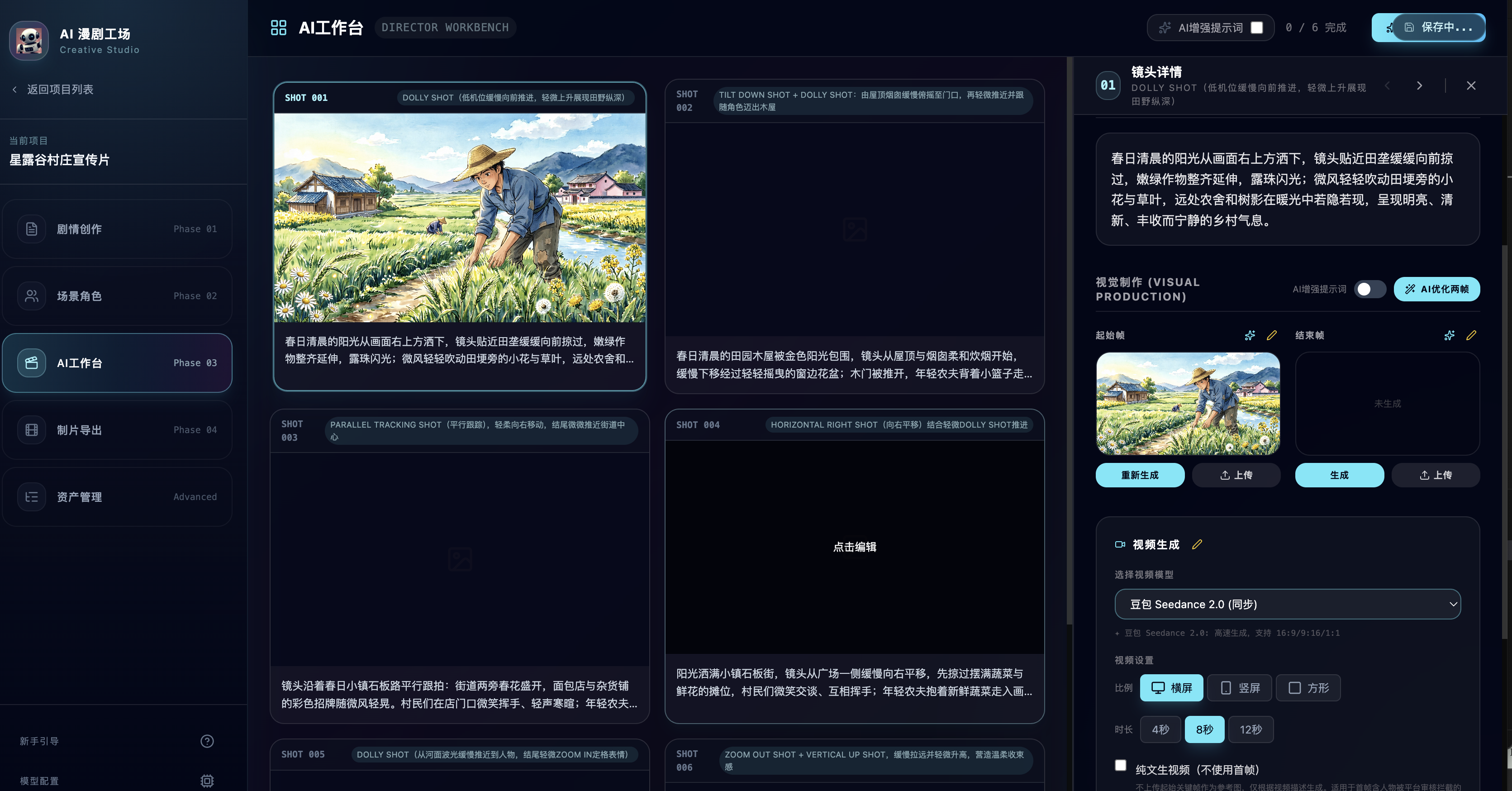Go to previous shot with left chevron
The width and height of the screenshot is (1512, 791).
pos(1388,86)
